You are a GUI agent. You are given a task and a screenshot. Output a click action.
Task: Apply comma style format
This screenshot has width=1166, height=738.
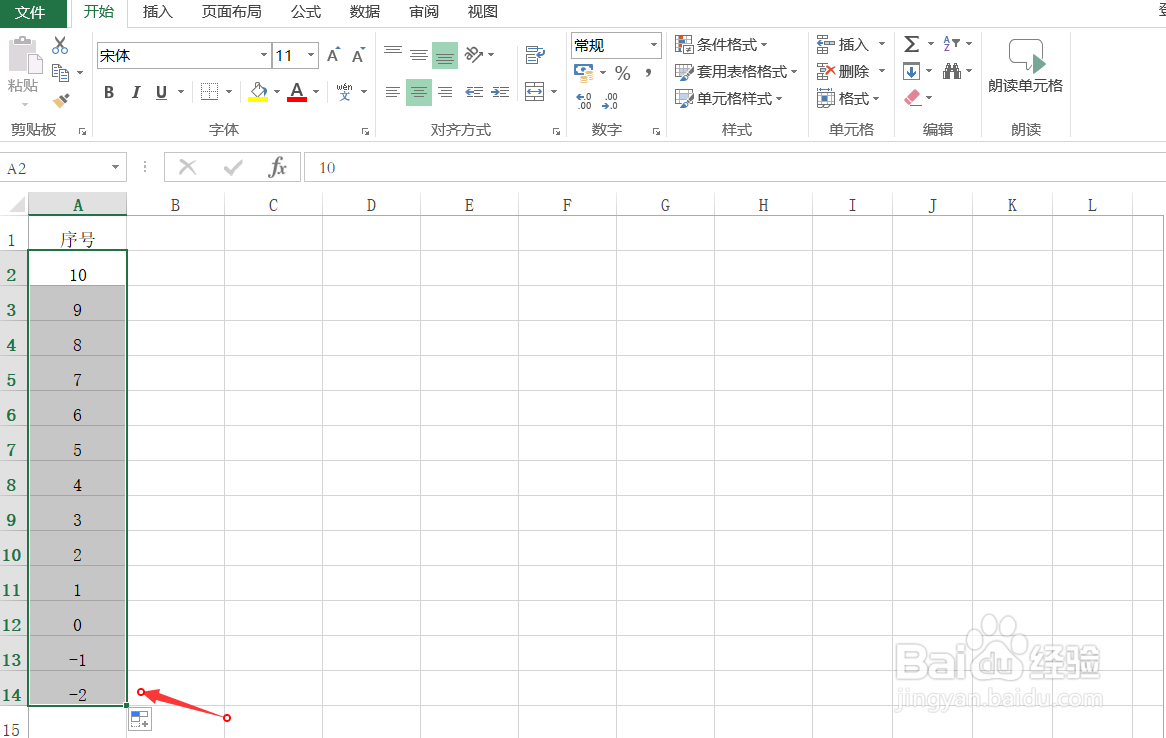click(x=648, y=73)
